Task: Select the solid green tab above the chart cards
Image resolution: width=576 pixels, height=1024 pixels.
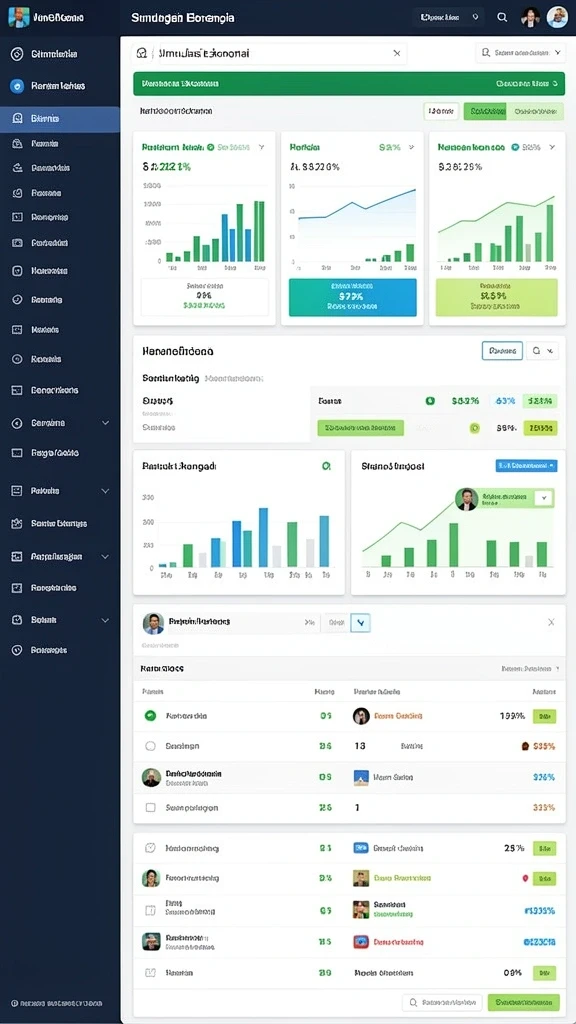Action: (485, 111)
